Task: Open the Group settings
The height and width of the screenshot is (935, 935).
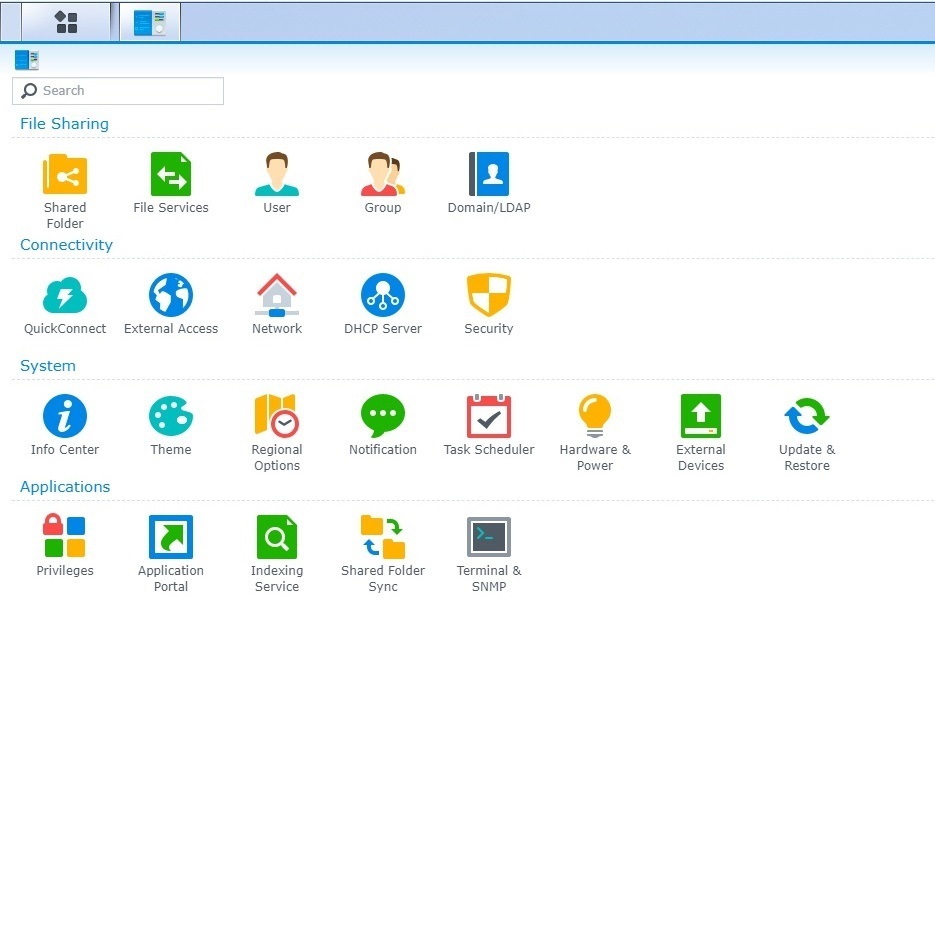Action: 382,173
